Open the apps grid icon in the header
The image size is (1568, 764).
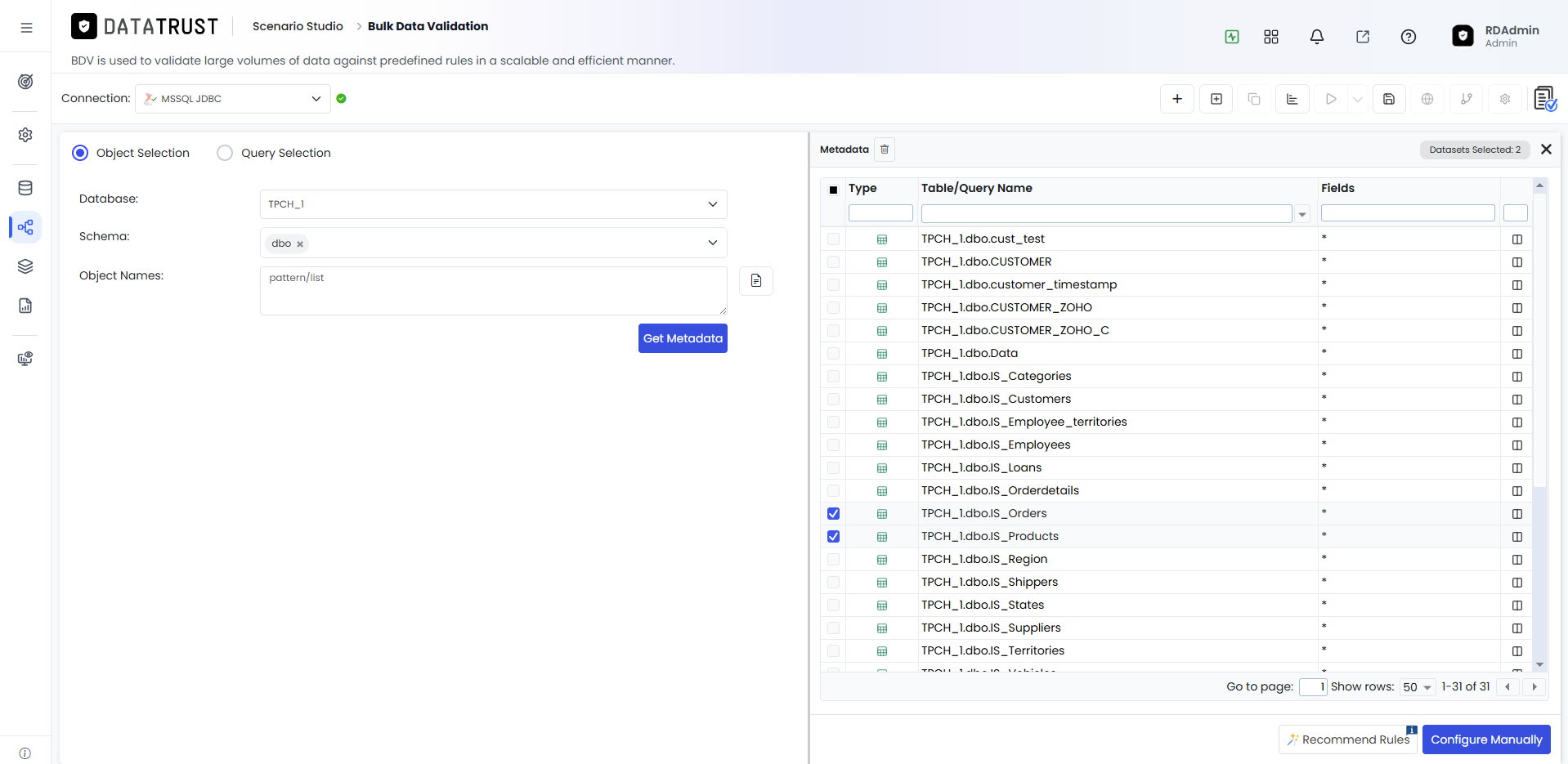pyautogui.click(x=1270, y=37)
